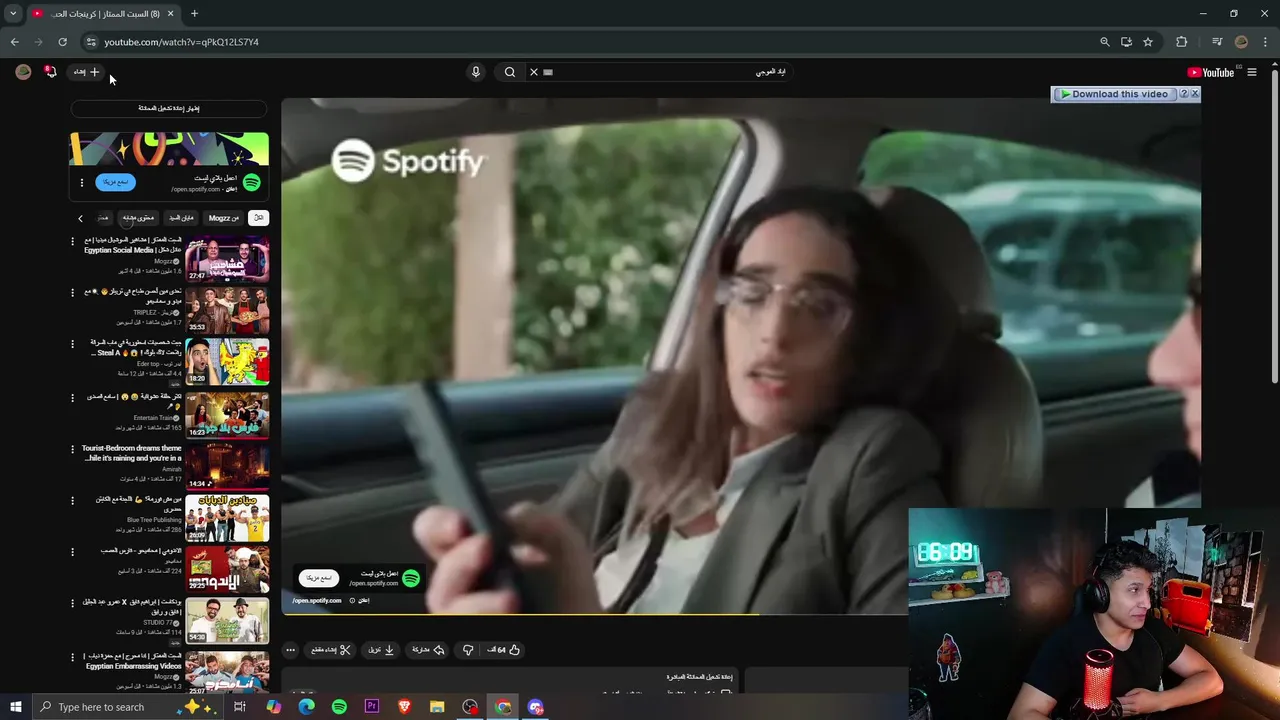Click the Download this video extension button
The height and width of the screenshot is (720, 1280).
pos(1114,94)
